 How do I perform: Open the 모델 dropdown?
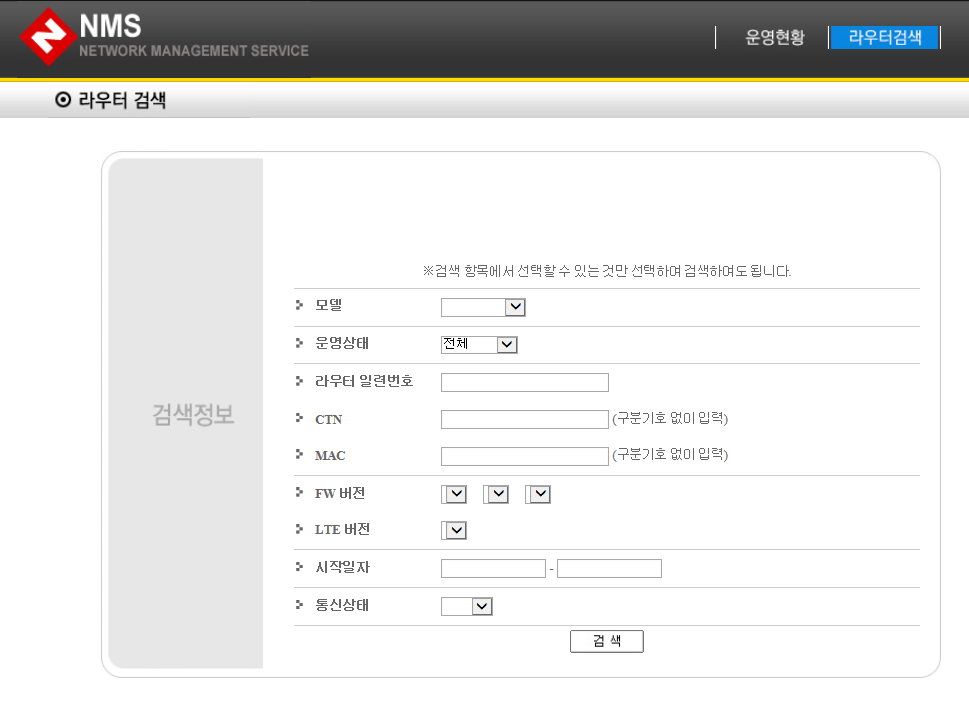(483, 307)
